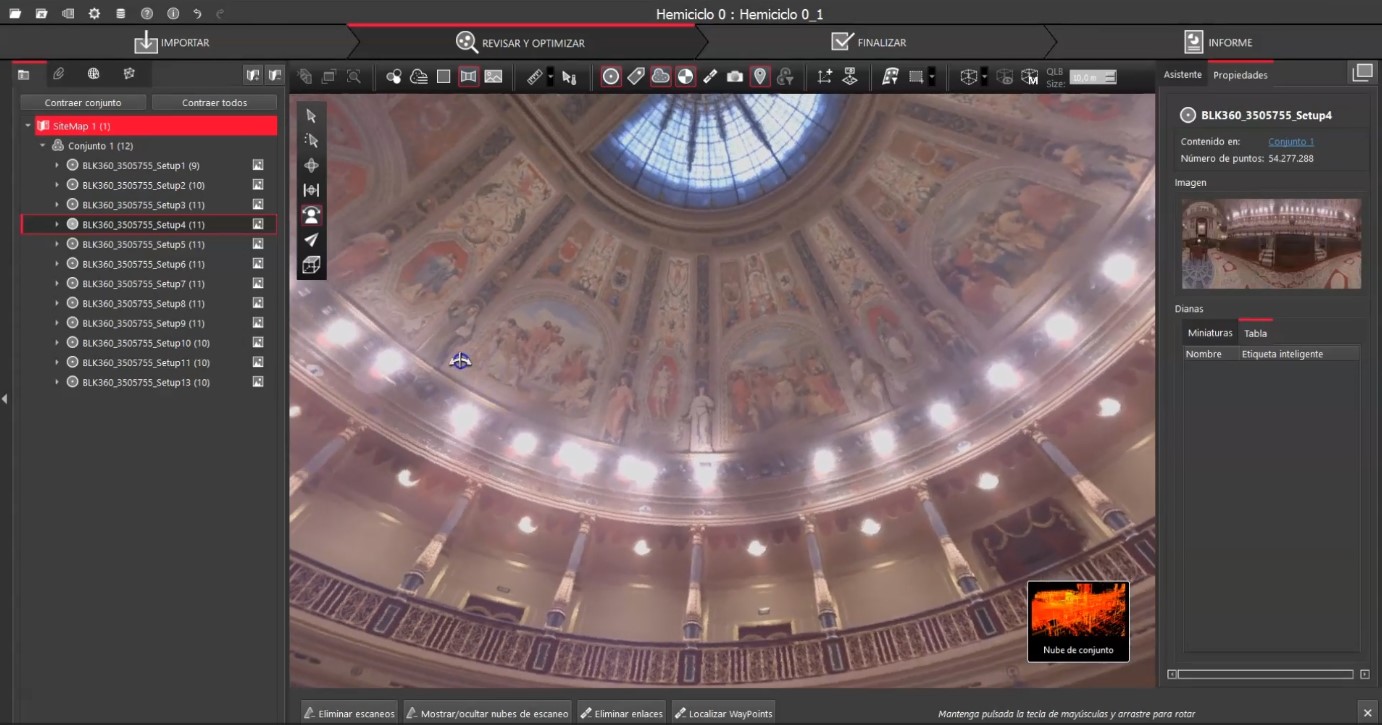Click the cloud rendering icon
This screenshot has width=1382, height=725.
click(419, 77)
